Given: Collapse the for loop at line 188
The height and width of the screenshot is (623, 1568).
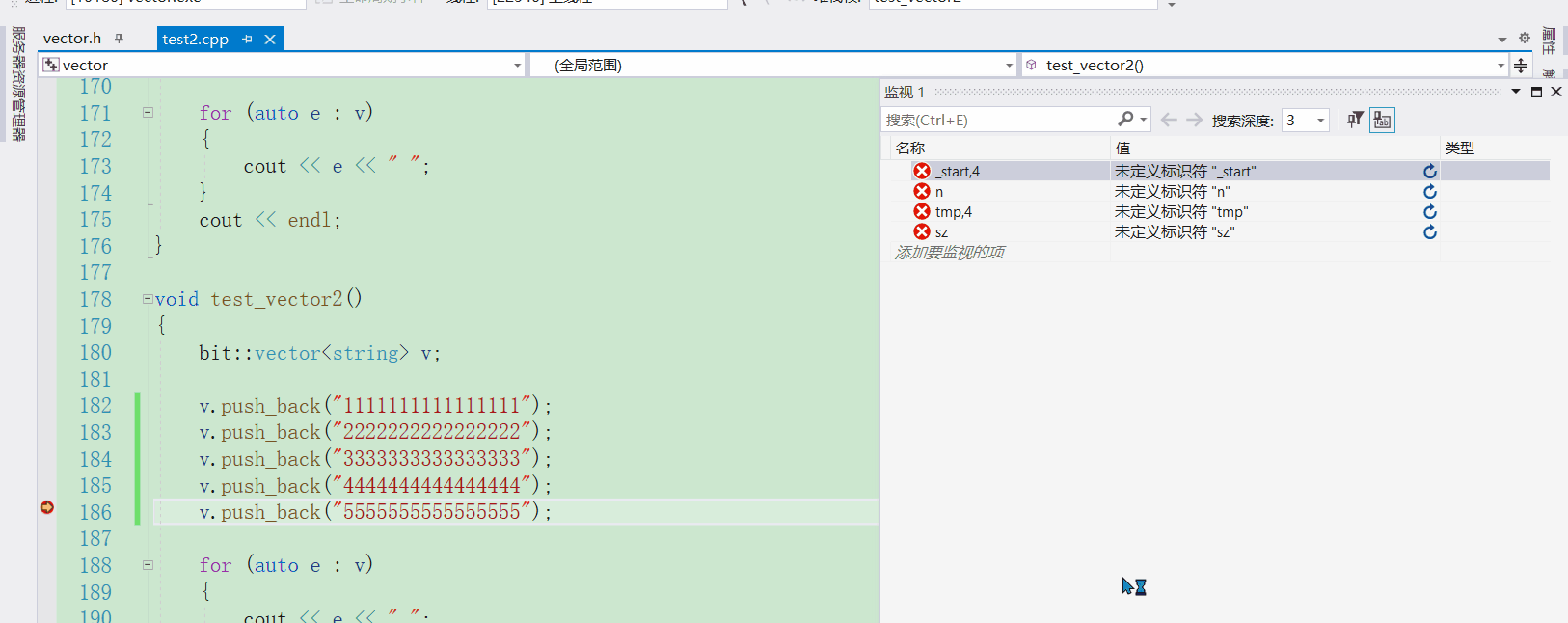Looking at the screenshot, I should coord(148,565).
